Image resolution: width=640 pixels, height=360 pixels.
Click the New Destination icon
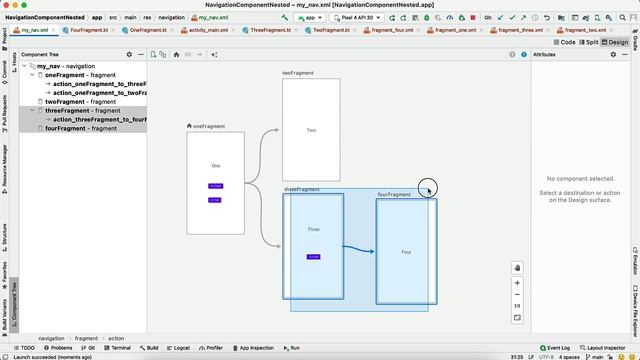pyautogui.click(x=153, y=54)
